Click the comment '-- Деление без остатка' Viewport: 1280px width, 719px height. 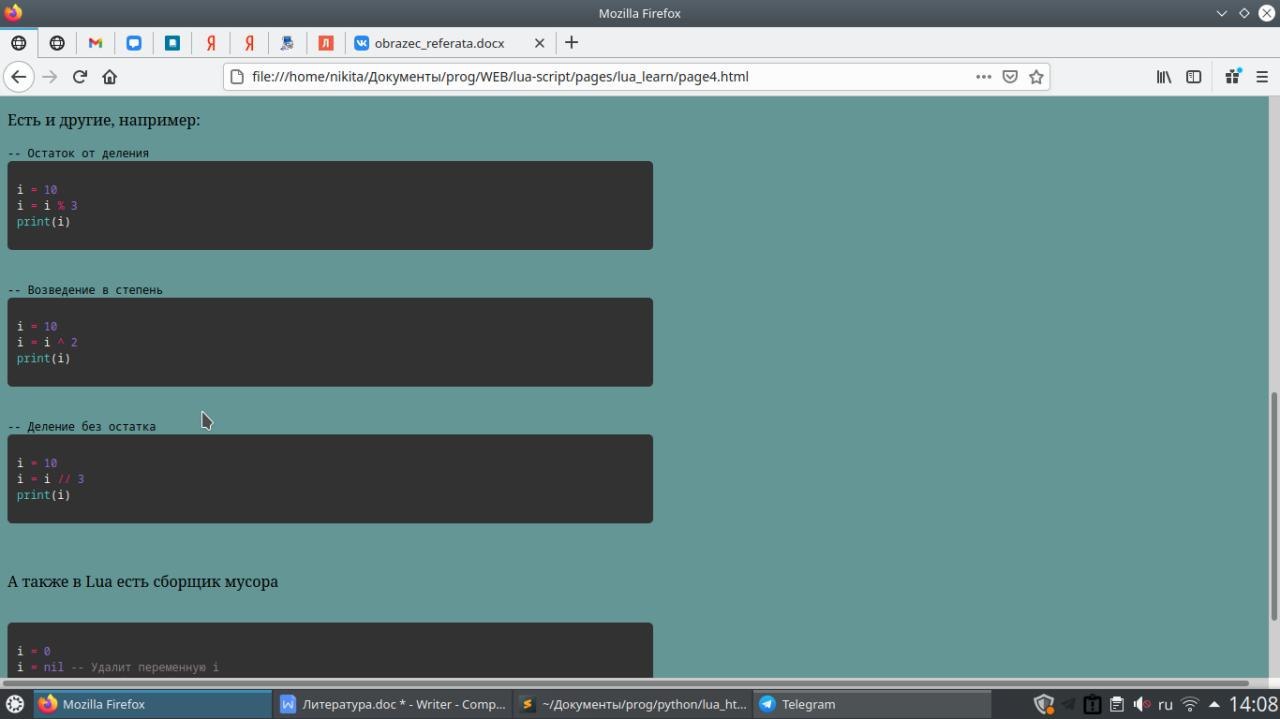[x=82, y=426]
